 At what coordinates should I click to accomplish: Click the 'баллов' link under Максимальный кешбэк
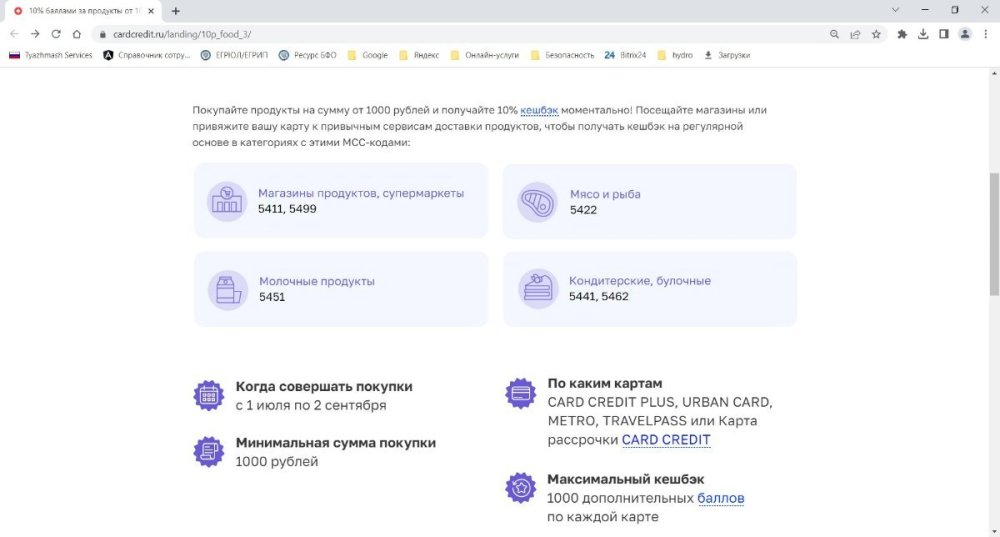tap(720, 498)
